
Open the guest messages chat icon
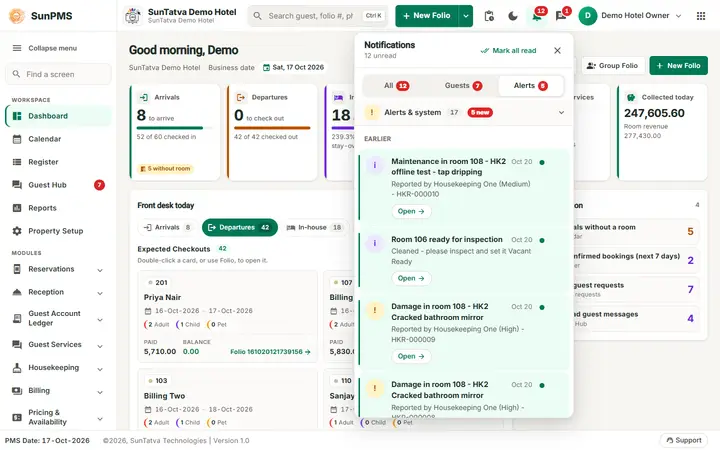pos(561,17)
